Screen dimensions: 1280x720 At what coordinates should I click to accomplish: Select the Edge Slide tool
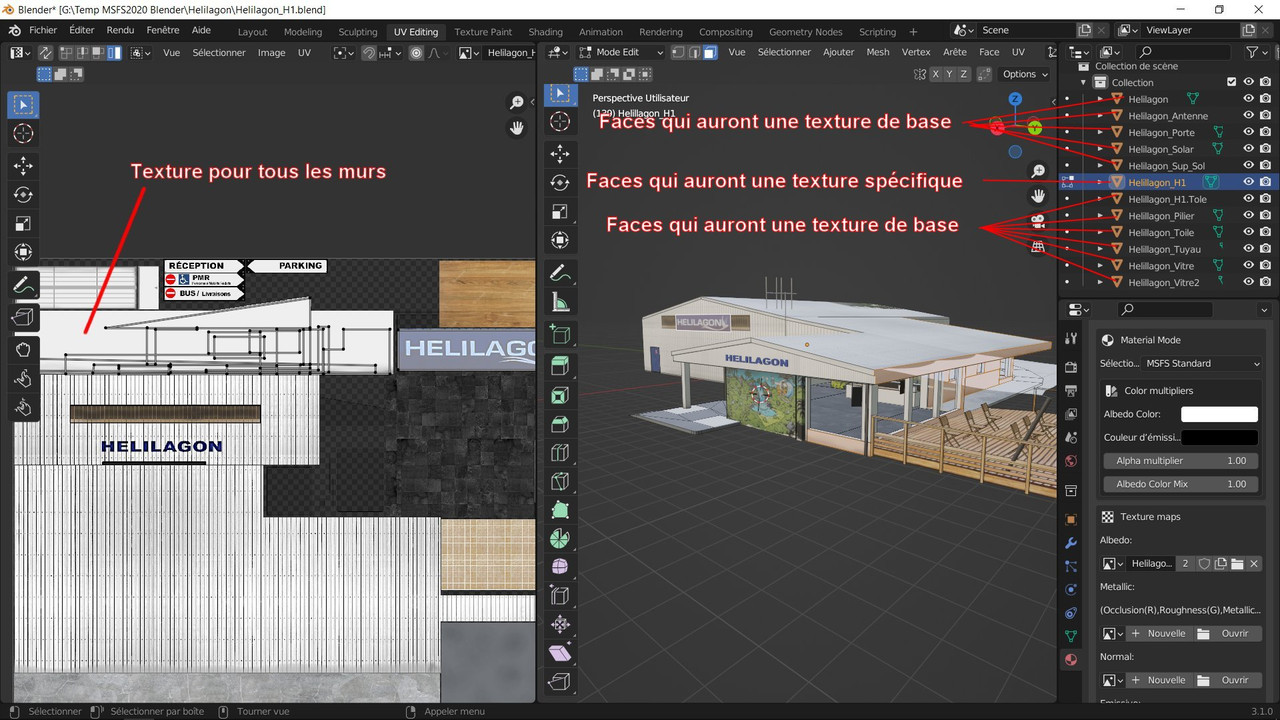click(x=560, y=596)
